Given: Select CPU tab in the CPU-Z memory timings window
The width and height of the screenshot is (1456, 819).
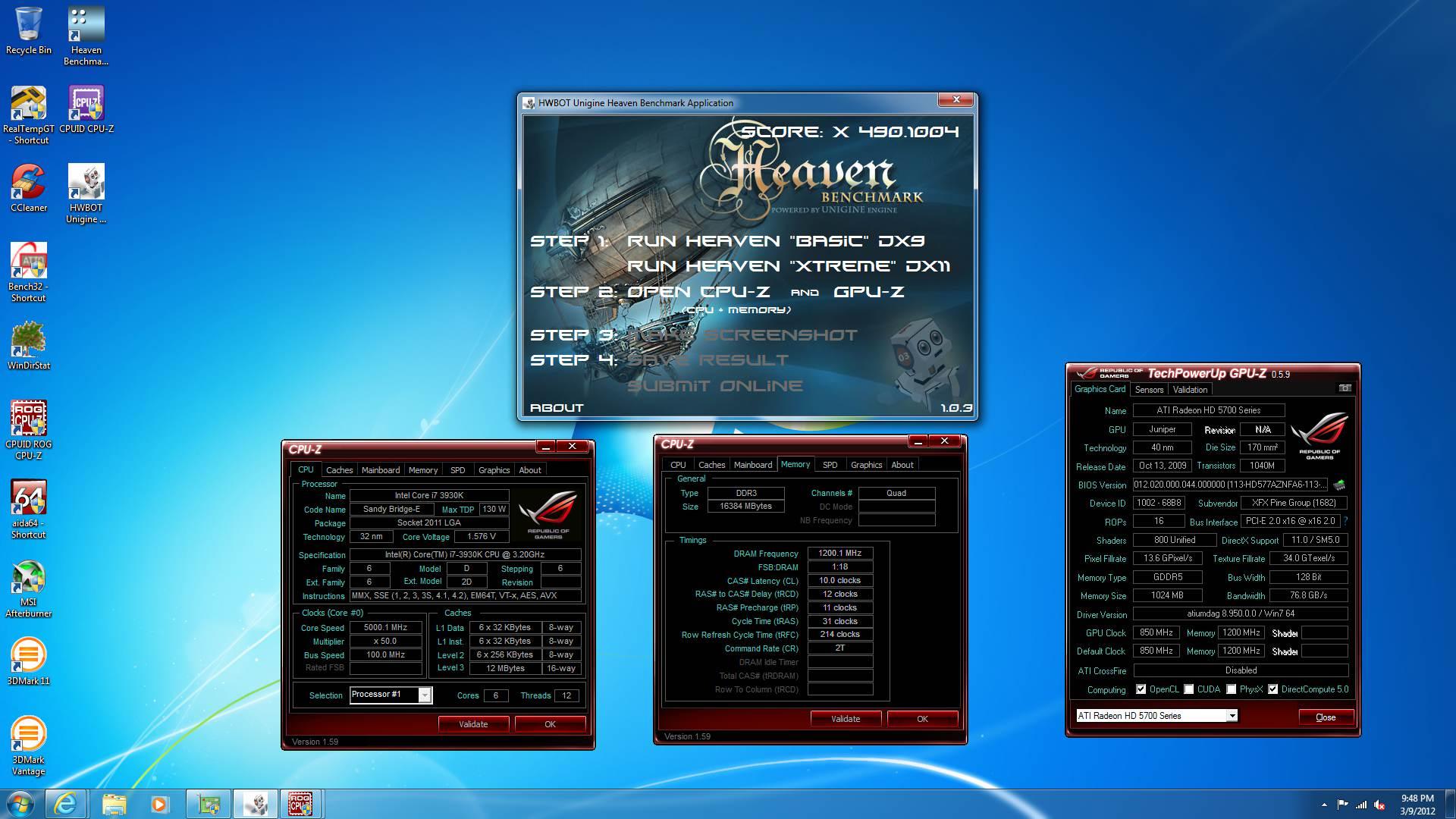Looking at the screenshot, I should [678, 465].
